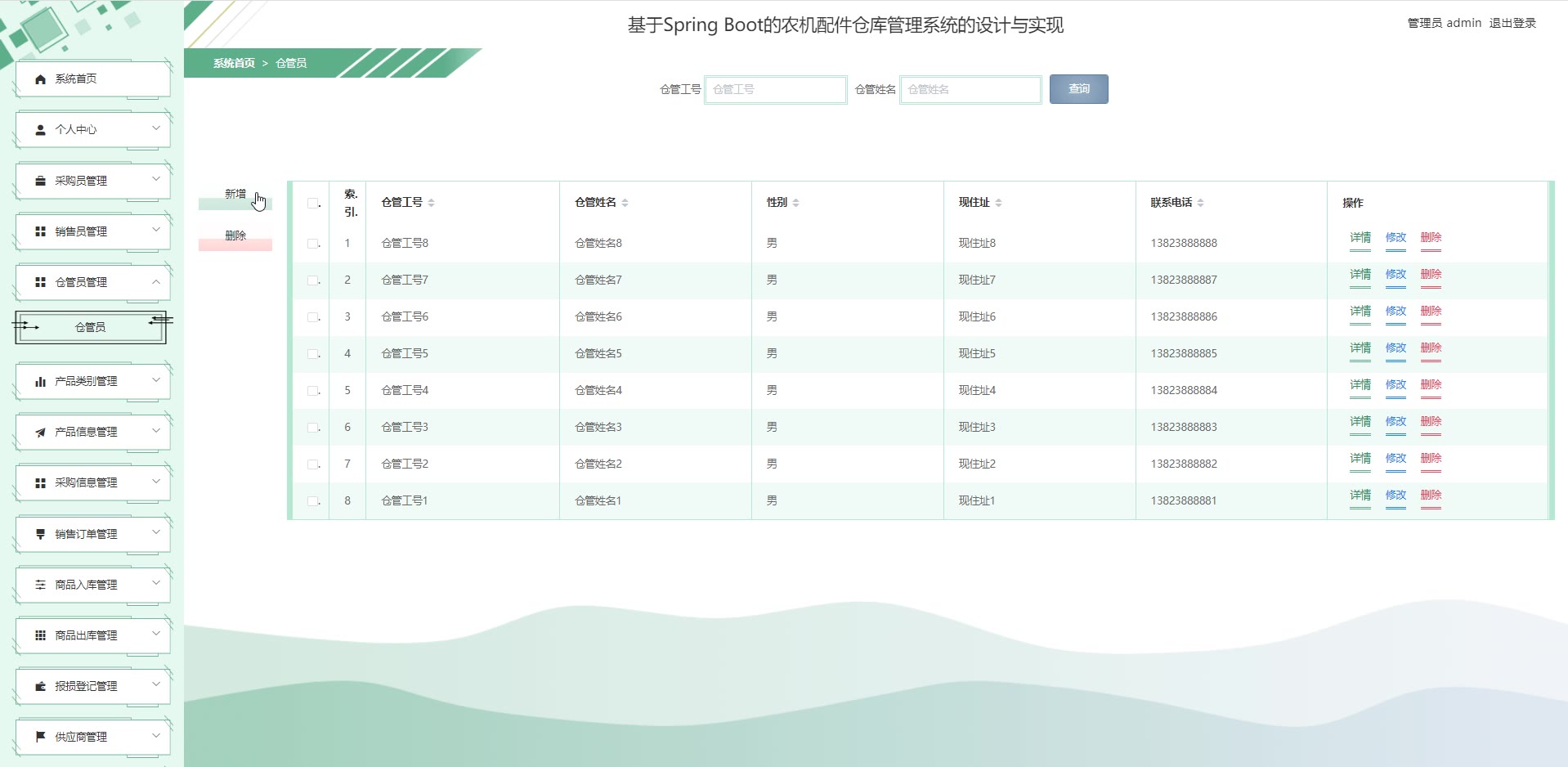Open the 供应商管理 menu label
The width and height of the screenshot is (1568, 767).
(x=81, y=737)
